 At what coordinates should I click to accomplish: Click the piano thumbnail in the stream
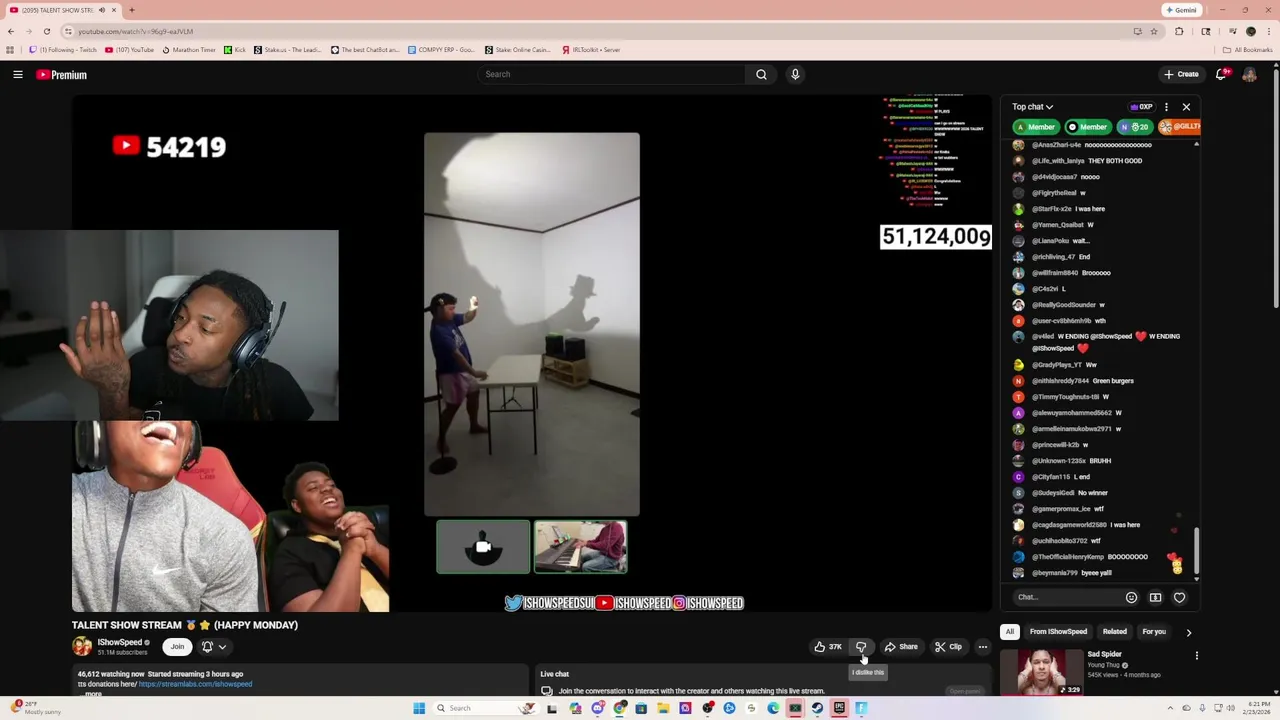[581, 547]
